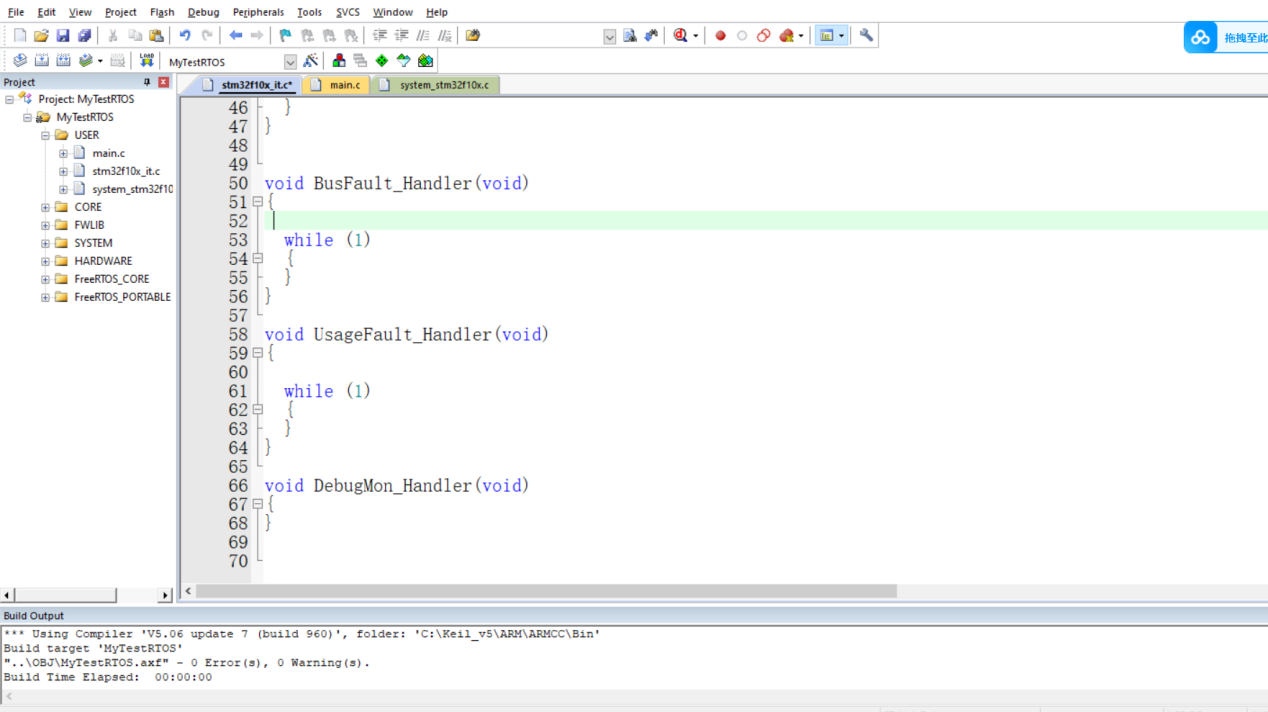
Task: Comment the selection with the comment icon
Action: coord(423,36)
